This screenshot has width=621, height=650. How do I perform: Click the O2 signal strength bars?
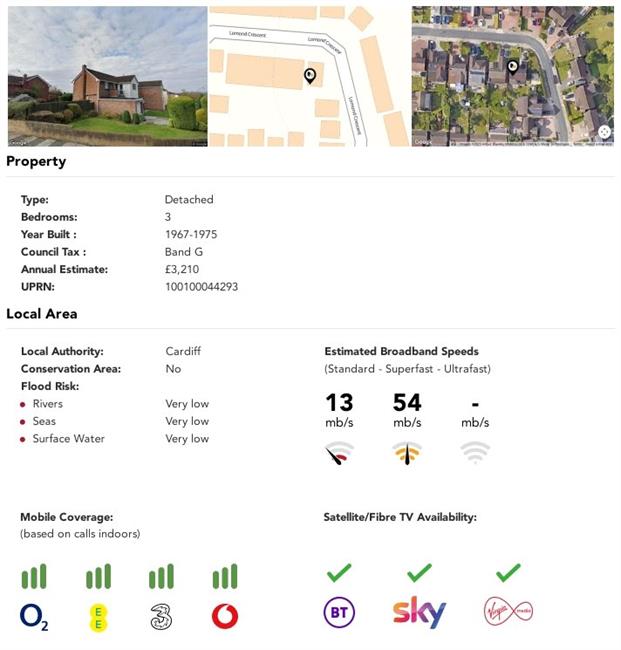34,577
